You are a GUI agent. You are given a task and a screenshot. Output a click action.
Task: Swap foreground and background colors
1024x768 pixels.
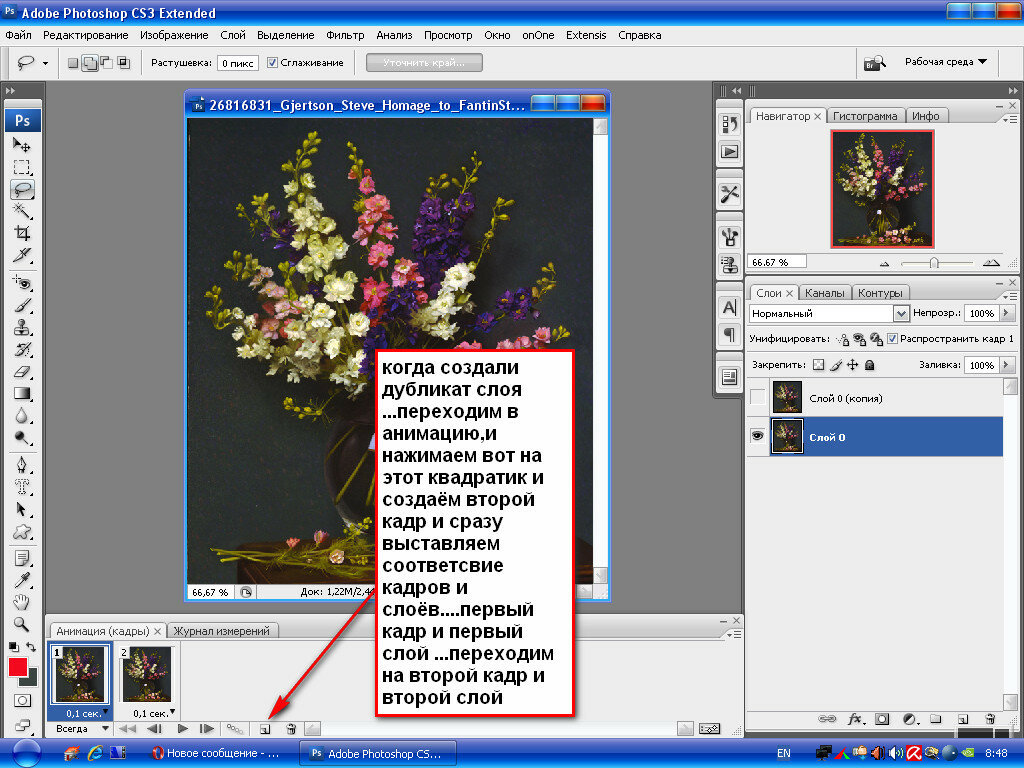(31, 647)
